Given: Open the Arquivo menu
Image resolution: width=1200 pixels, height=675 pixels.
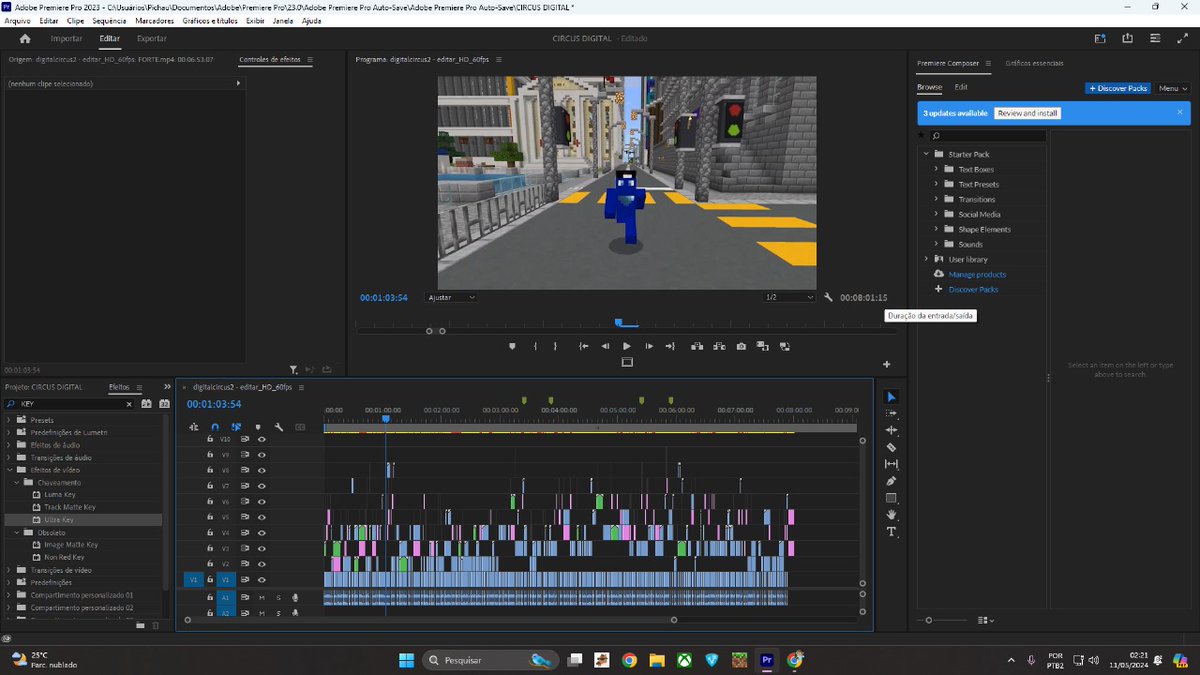Looking at the screenshot, I should tap(18, 20).
